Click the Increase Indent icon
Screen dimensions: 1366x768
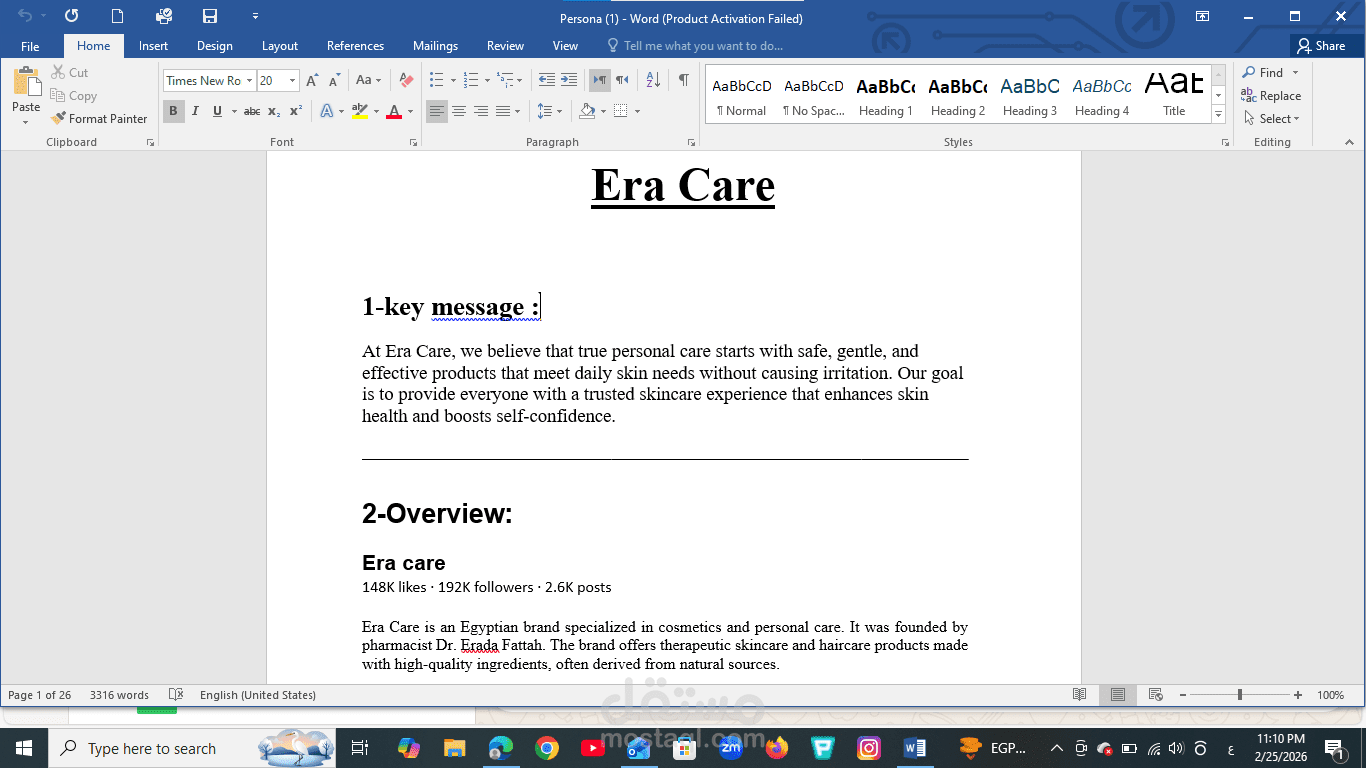pyautogui.click(x=568, y=80)
